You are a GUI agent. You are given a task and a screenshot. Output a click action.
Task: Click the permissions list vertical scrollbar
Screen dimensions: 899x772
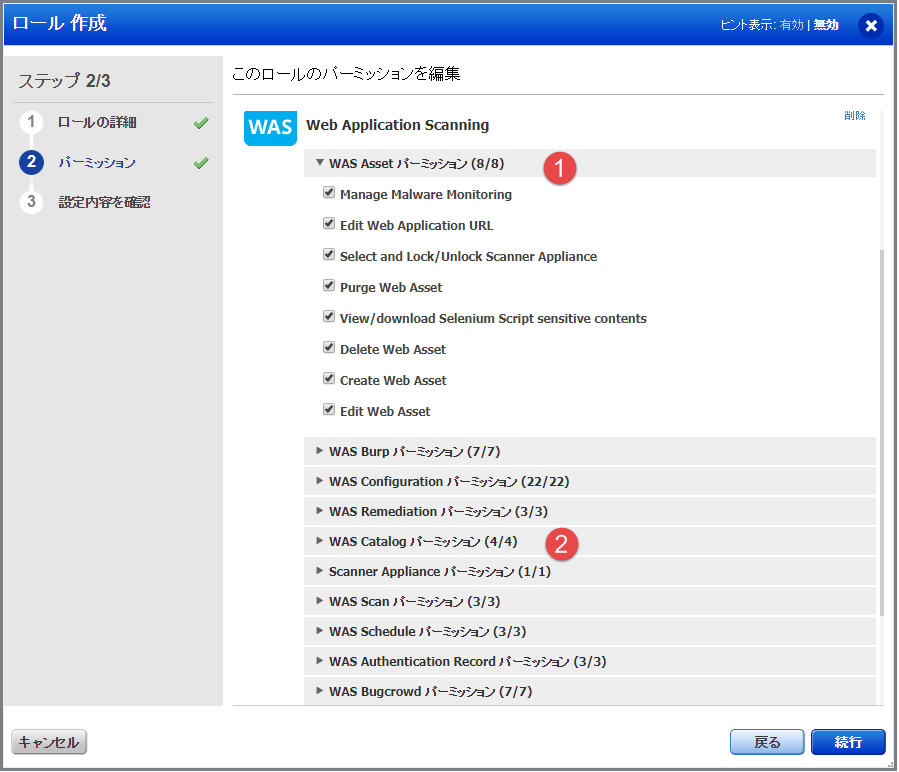coord(880,430)
